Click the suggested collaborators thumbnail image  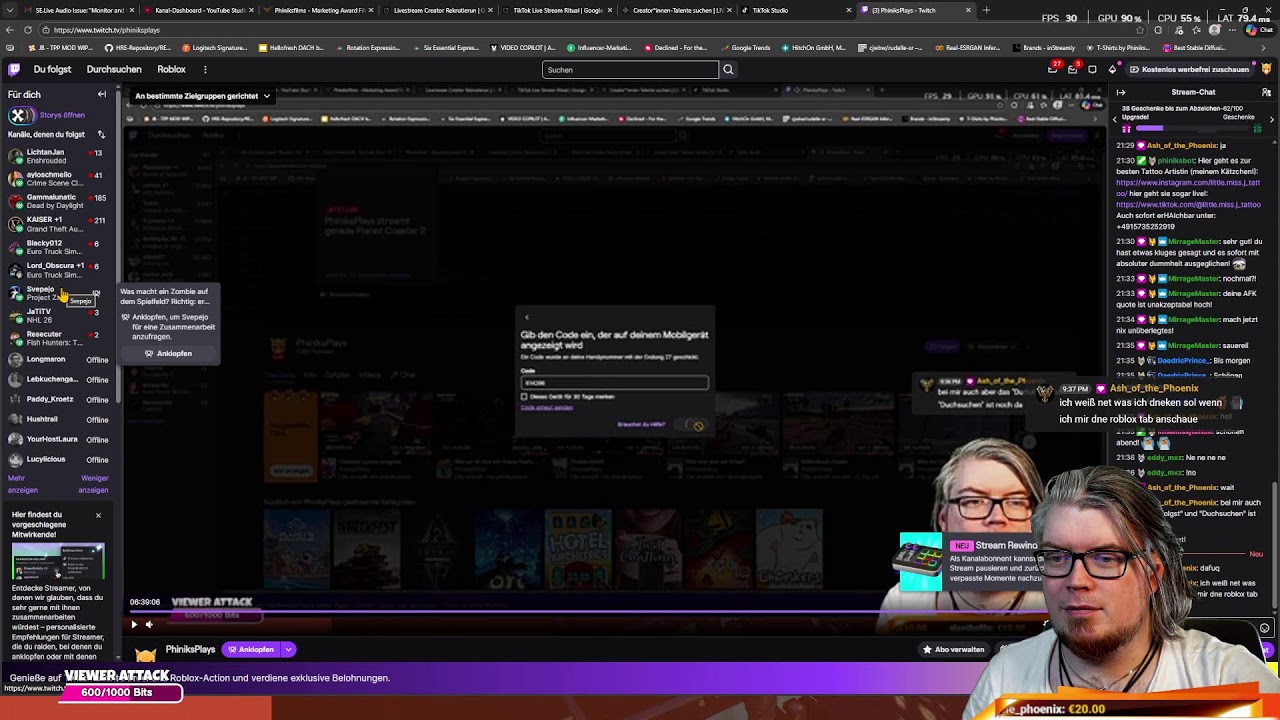(x=58, y=561)
